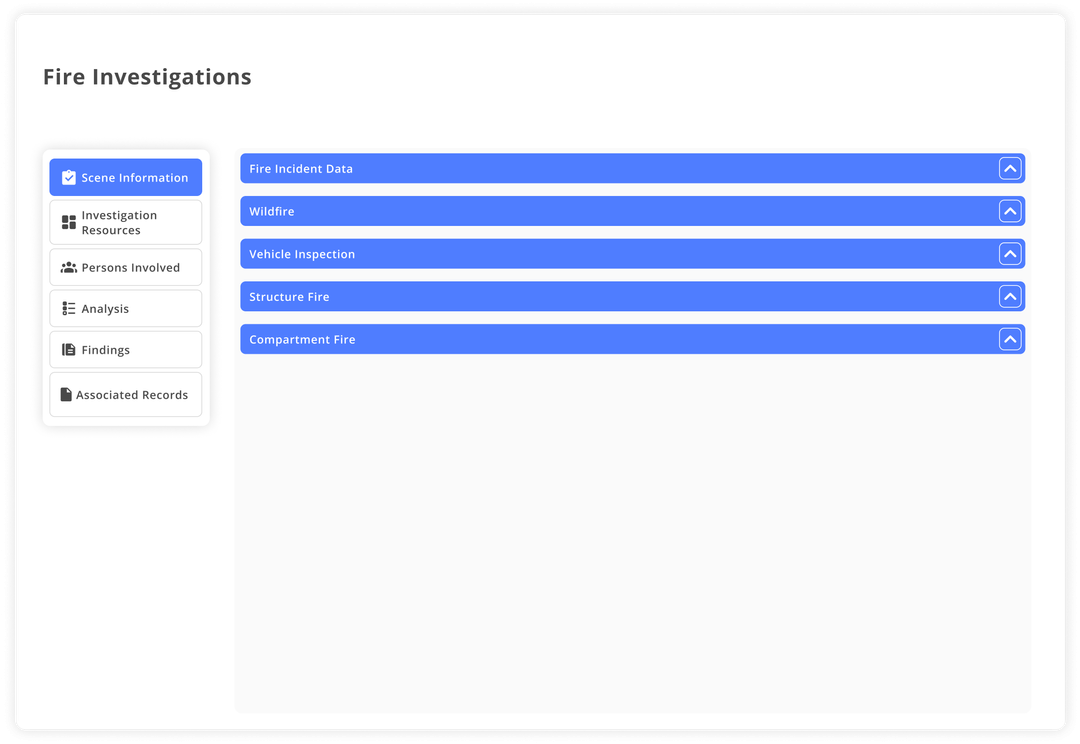Open Associated Records from the sidebar

pyautogui.click(x=125, y=394)
